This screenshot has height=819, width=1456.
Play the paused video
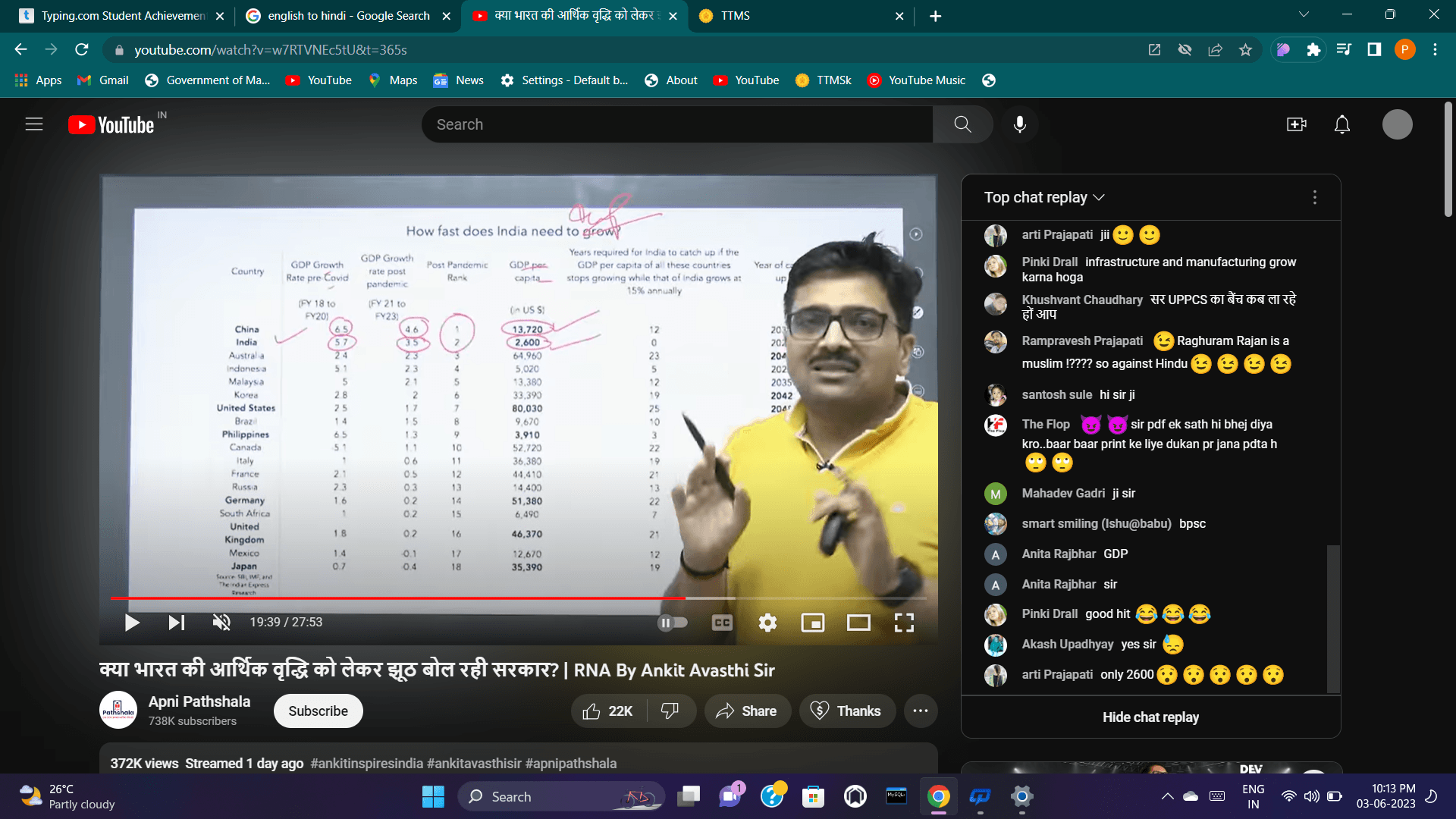tap(132, 623)
